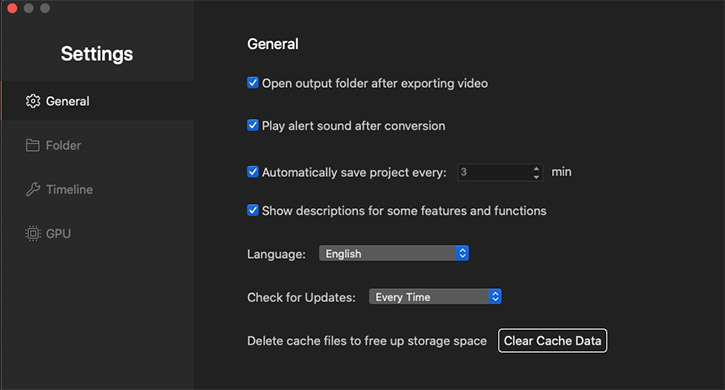
Task: Switch to the Folder settings tab
Action: 97,145
